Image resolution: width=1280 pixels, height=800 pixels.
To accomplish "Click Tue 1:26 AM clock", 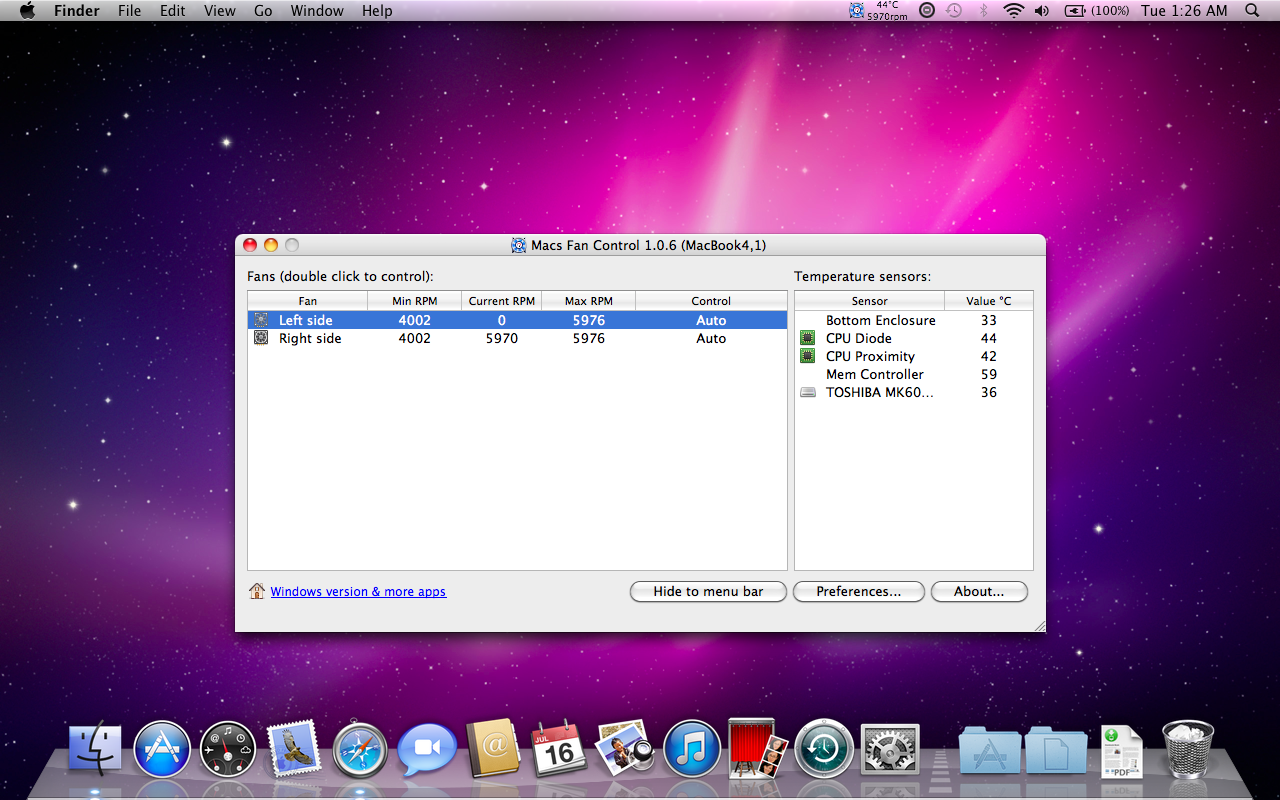I will (1184, 10).
